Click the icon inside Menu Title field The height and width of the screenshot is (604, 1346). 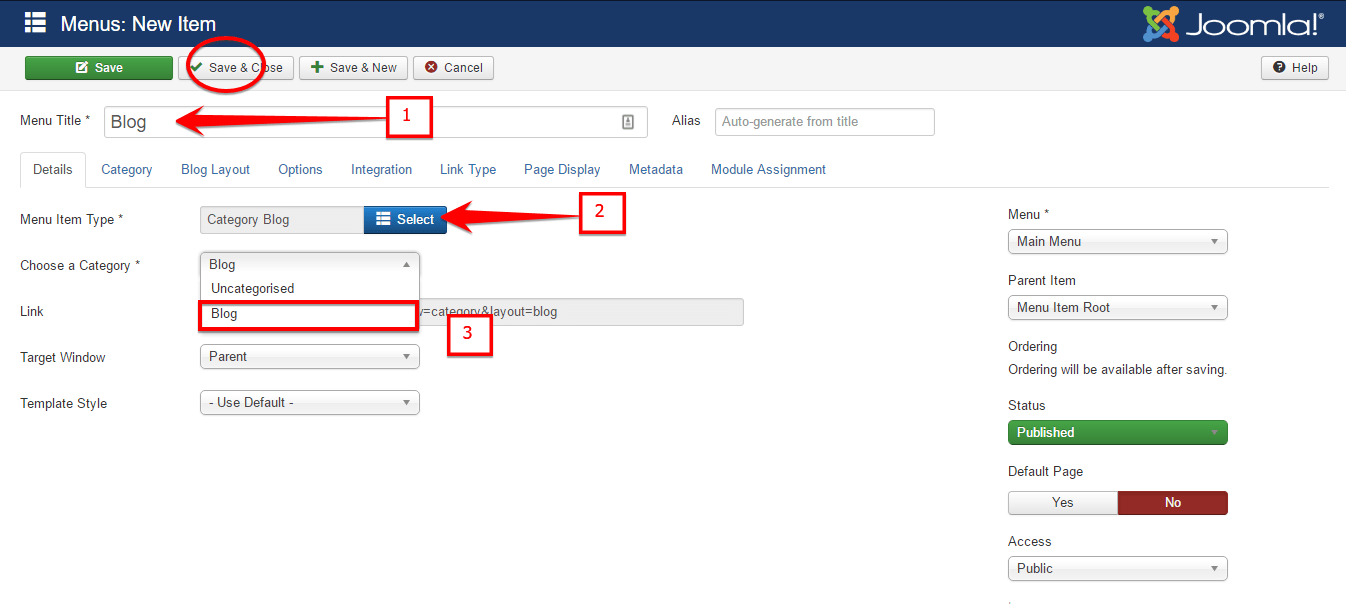(628, 122)
